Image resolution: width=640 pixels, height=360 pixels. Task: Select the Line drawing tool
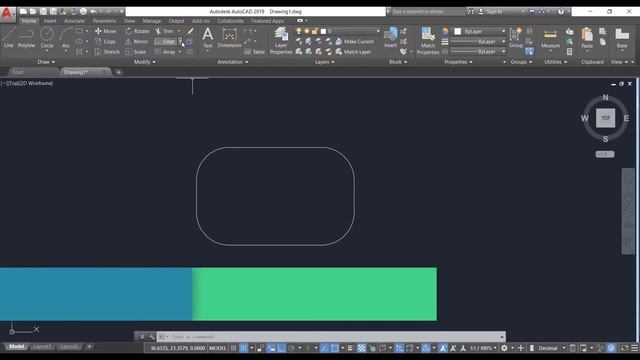pos(9,38)
